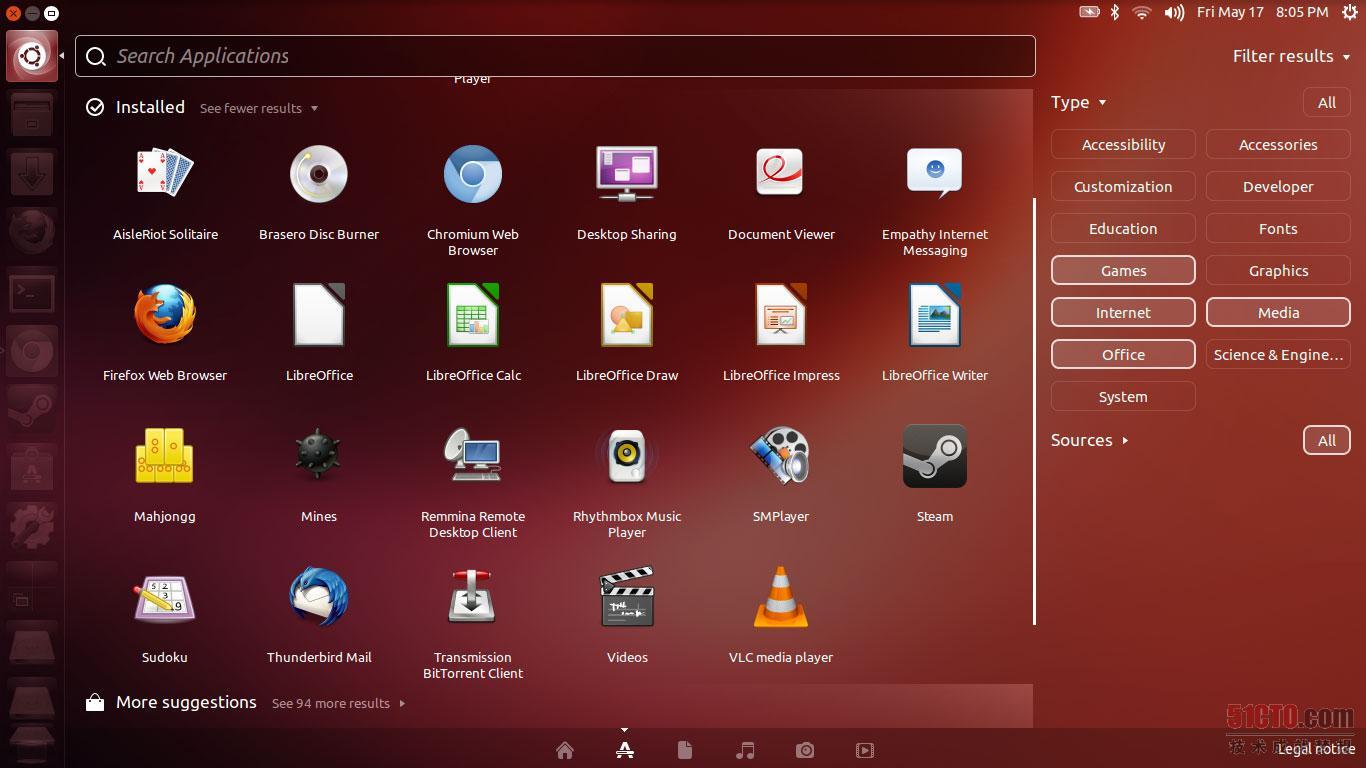
Task: Switch to the Music lens
Action: (x=745, y=750)
